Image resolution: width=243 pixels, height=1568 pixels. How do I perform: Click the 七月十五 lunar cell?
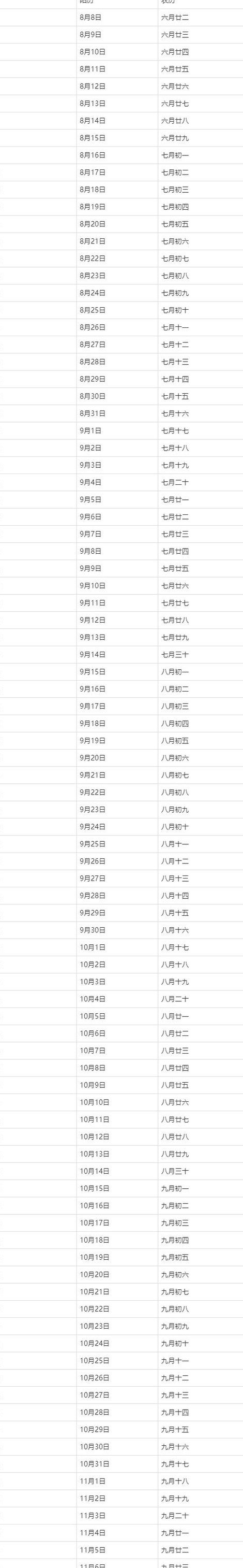click(x=201, y=396)
